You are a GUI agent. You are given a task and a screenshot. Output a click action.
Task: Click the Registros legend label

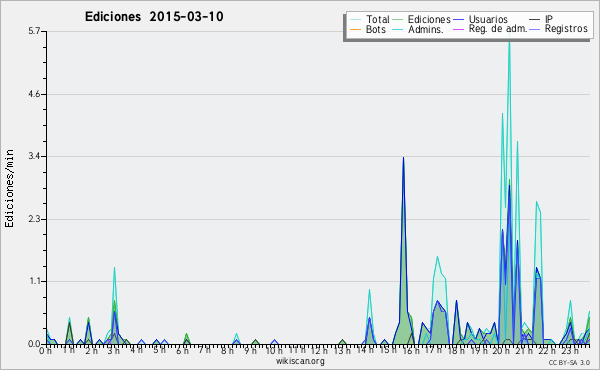tap(566, 29)
